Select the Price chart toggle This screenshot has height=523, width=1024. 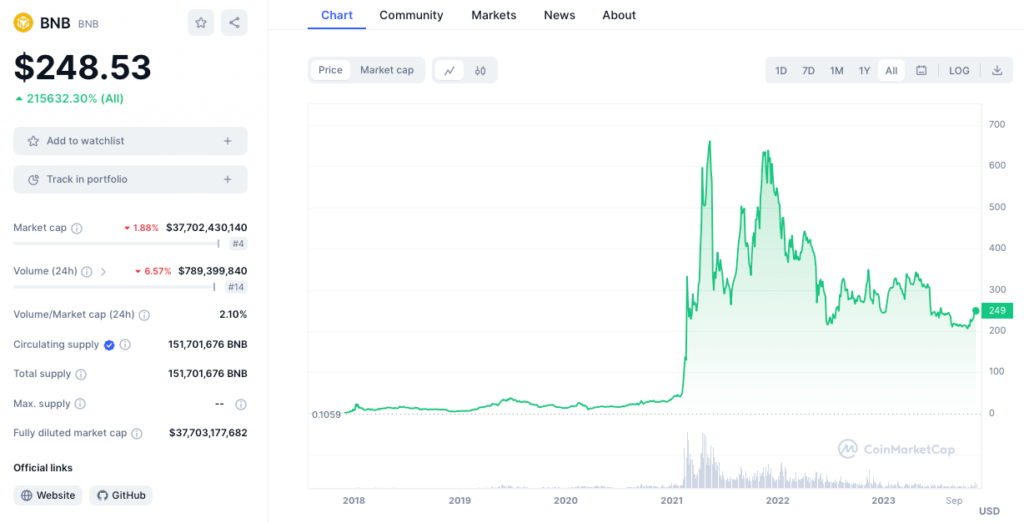click(x=330, y=71)
